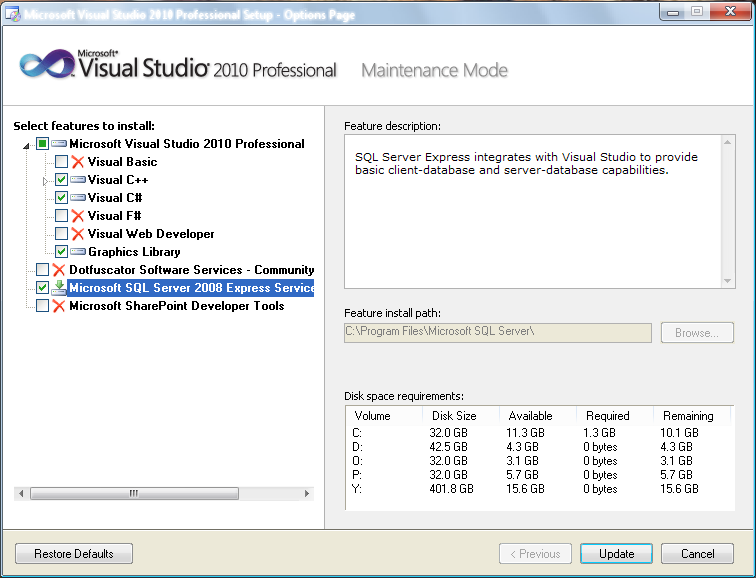Click the red X icon beside SharePoint Developer Tools
The image size is (756, 578).
tap(59, 306)
